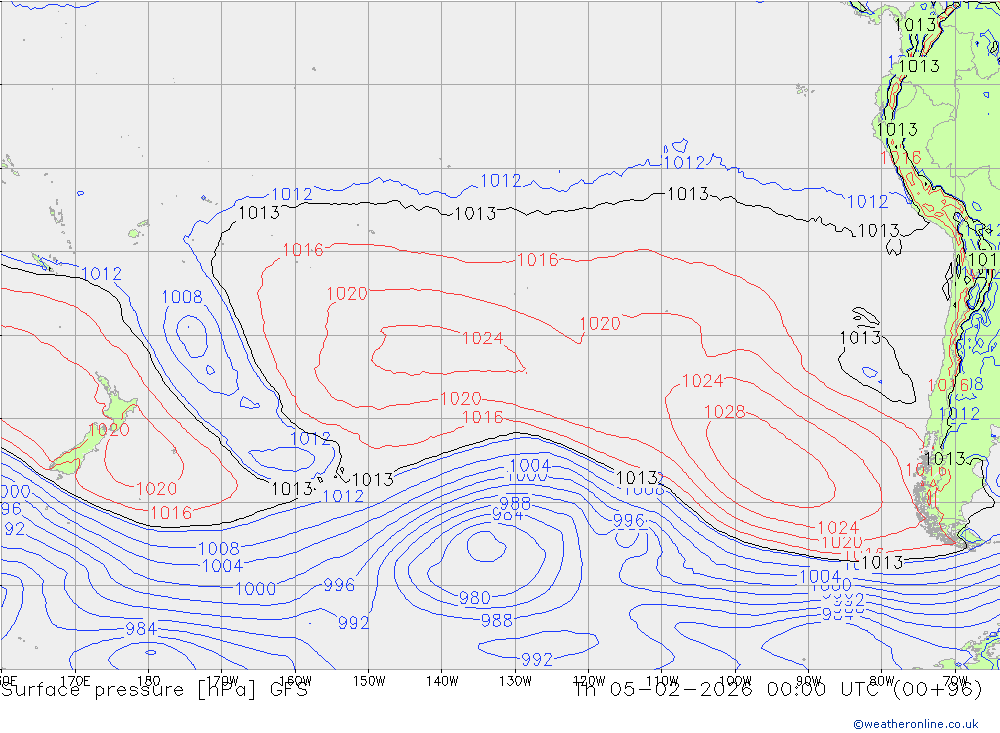
Task: Open the weatheronline.co.uk copyright link
Action: (916, 723)
